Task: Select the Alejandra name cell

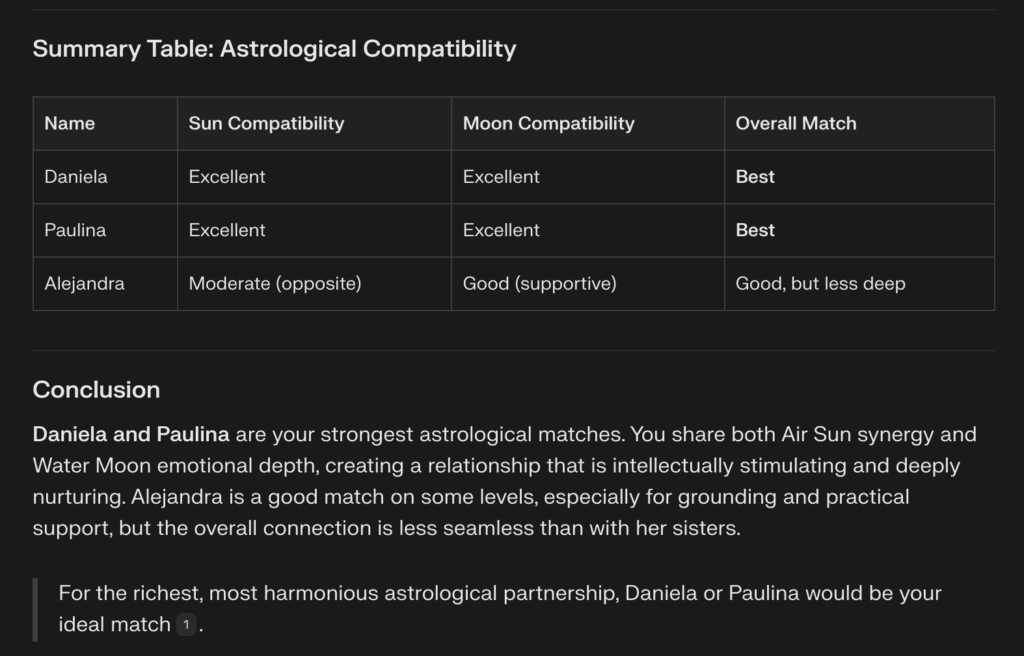Action: pos(105,284)
